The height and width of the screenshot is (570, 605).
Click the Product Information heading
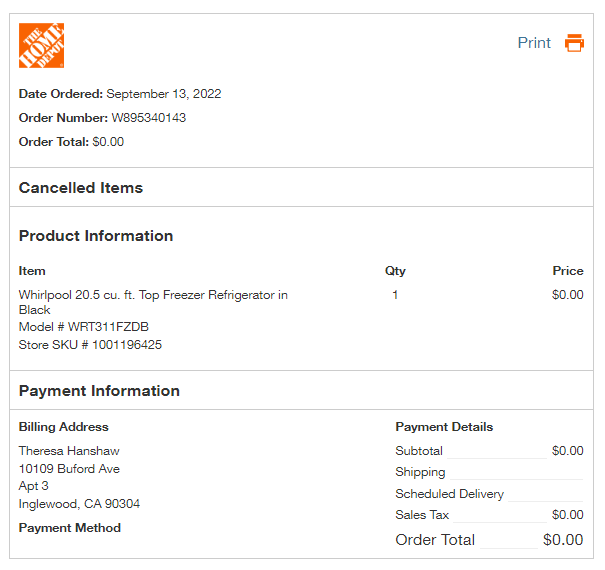click(96, 236)
